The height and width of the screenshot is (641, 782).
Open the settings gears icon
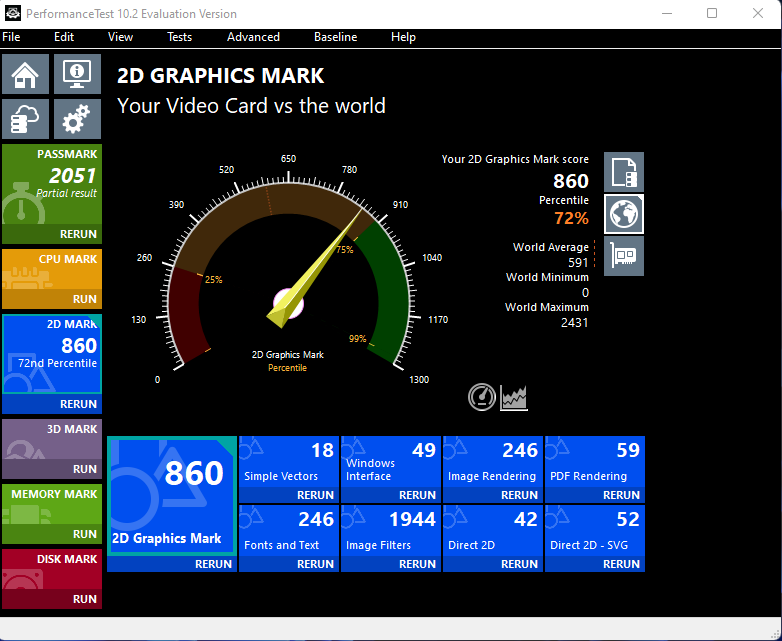pos(77,119)
